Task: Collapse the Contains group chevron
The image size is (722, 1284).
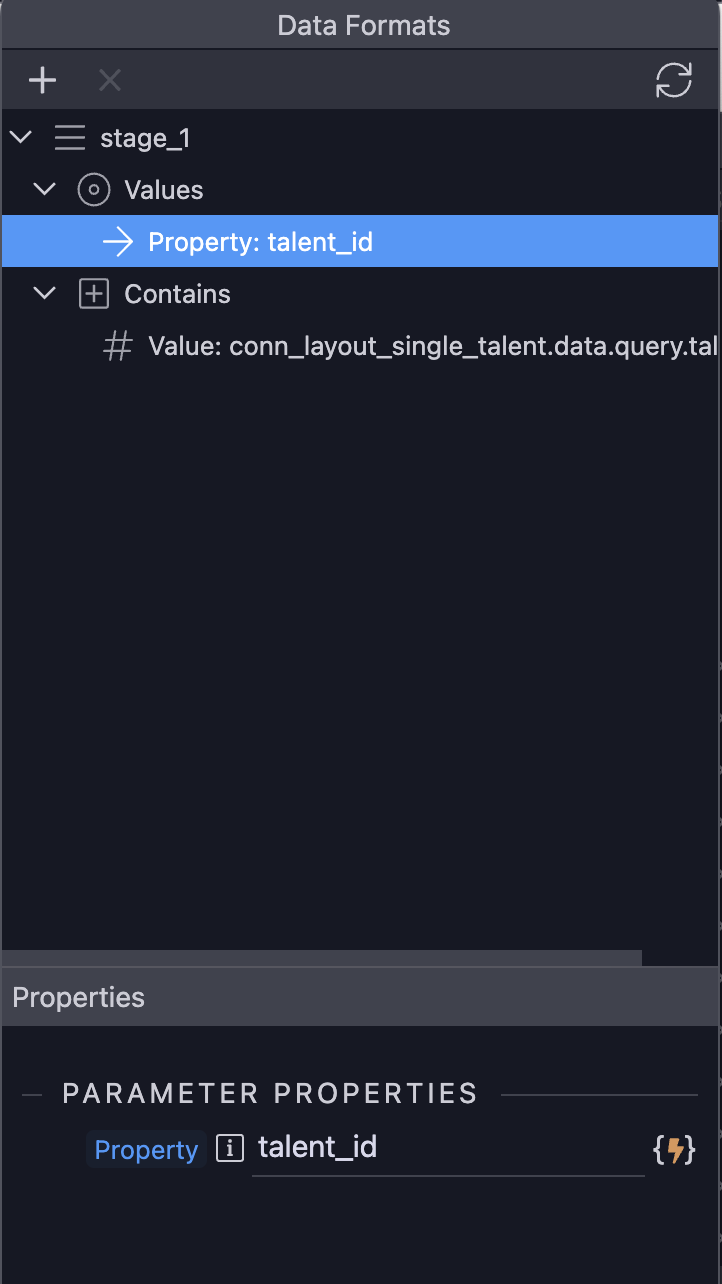Action: (x=45, y=293)
